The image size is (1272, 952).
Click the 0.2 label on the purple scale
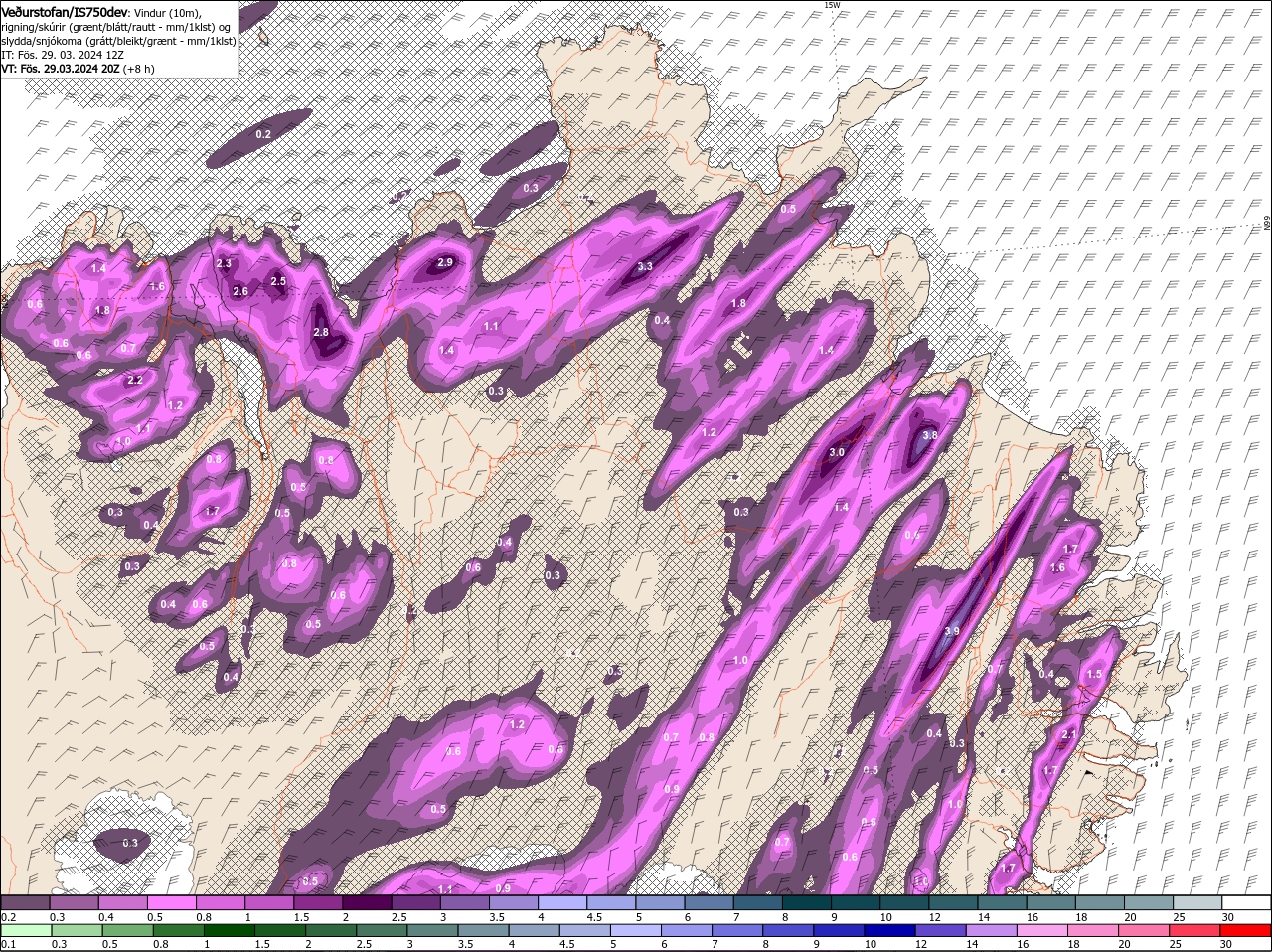(8, 916)
